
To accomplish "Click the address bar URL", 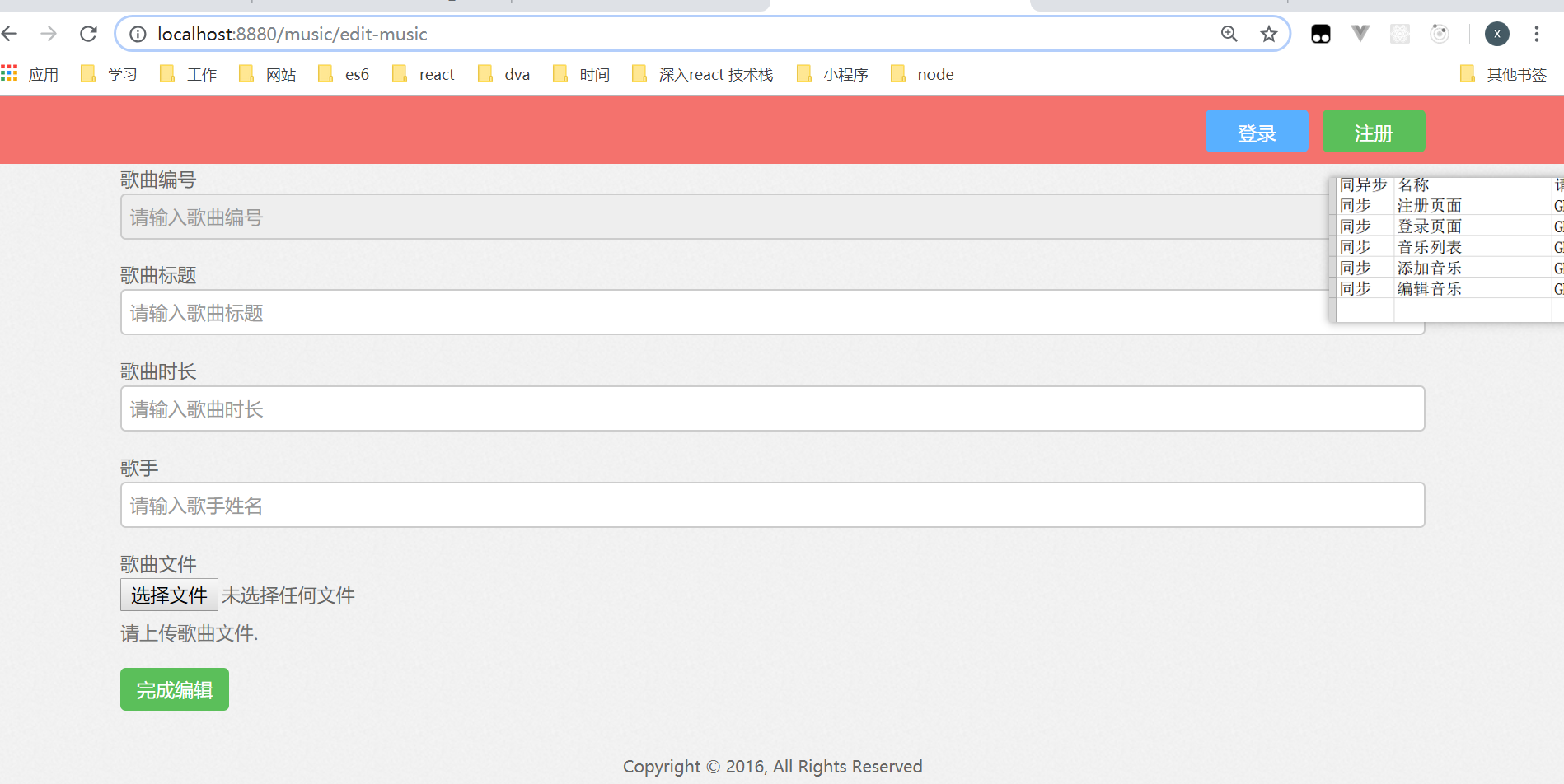I will [x=293, y=34].
